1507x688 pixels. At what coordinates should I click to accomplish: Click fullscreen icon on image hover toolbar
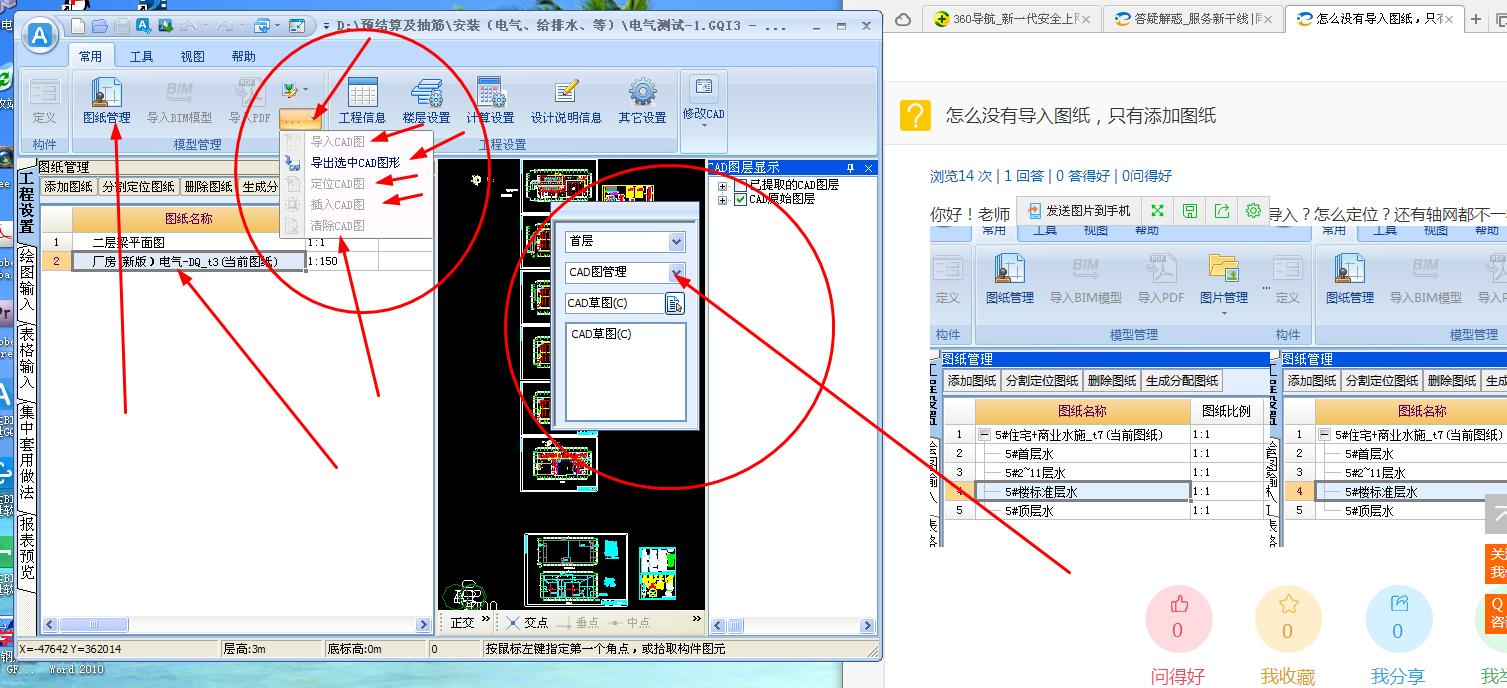pyautogui.click(x=1157, y=211)
